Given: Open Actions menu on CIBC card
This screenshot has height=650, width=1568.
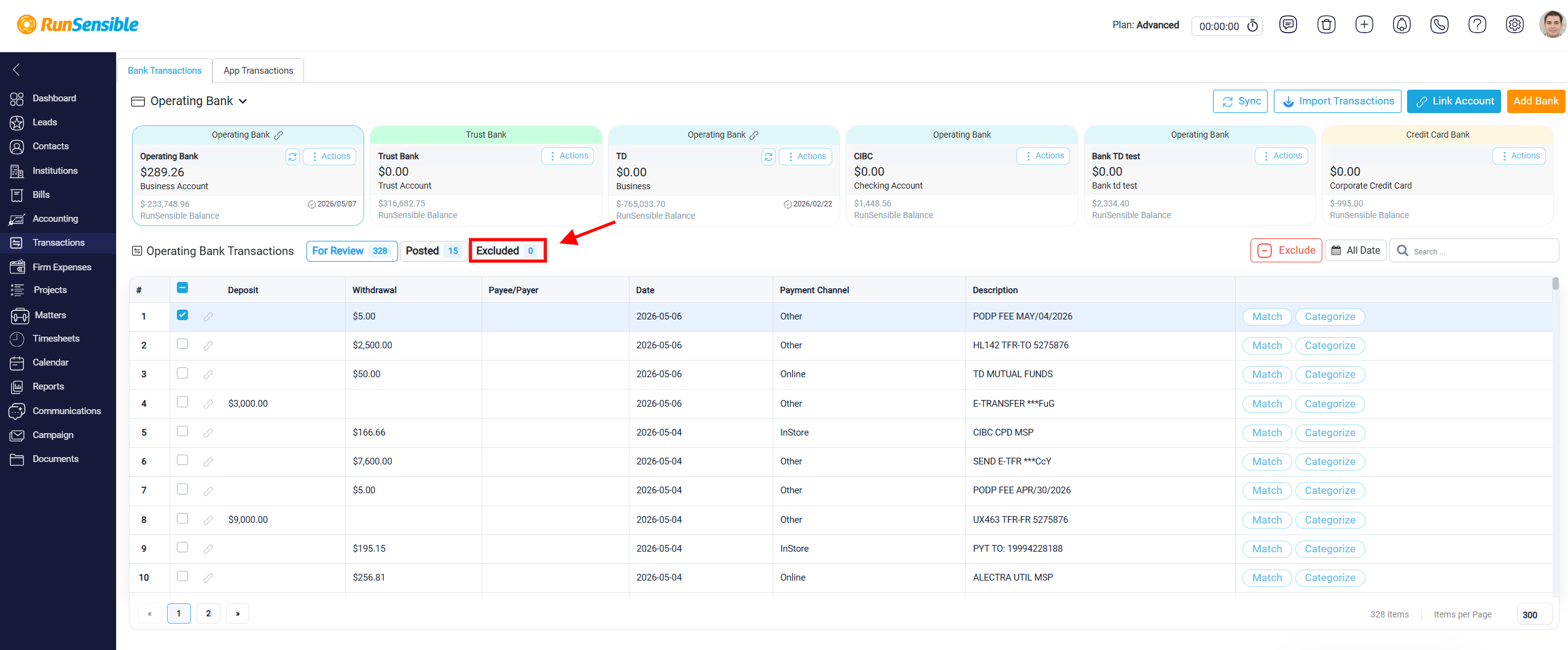Looking at the screenshot, I should 1043,156.
